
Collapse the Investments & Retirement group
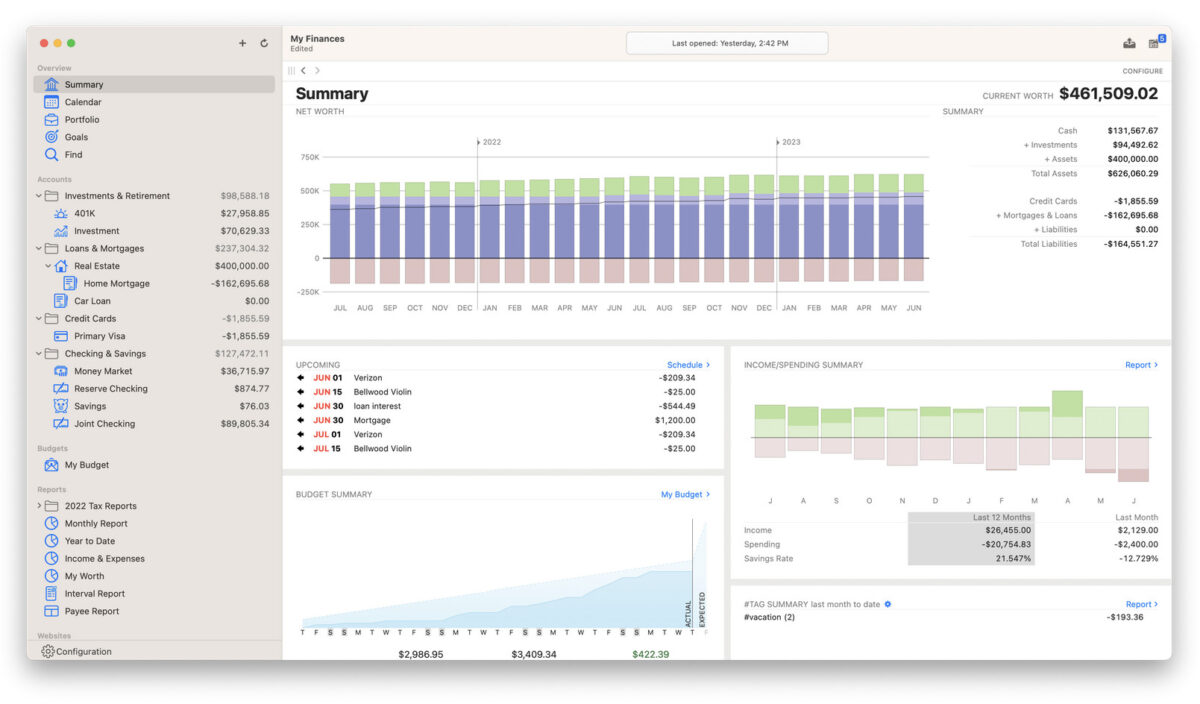[x=39, y=196]
